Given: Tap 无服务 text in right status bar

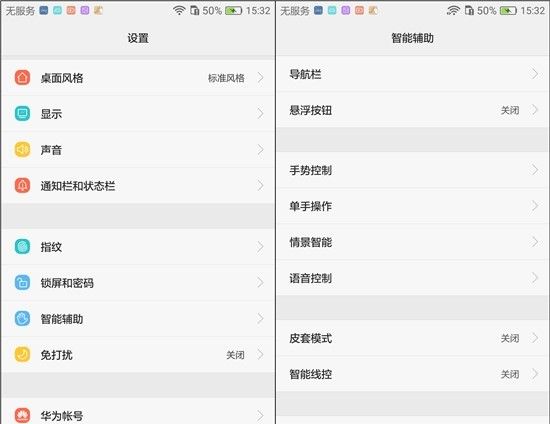Looking at the screenshot, I should pyautogui.click(x=295, y=11).
